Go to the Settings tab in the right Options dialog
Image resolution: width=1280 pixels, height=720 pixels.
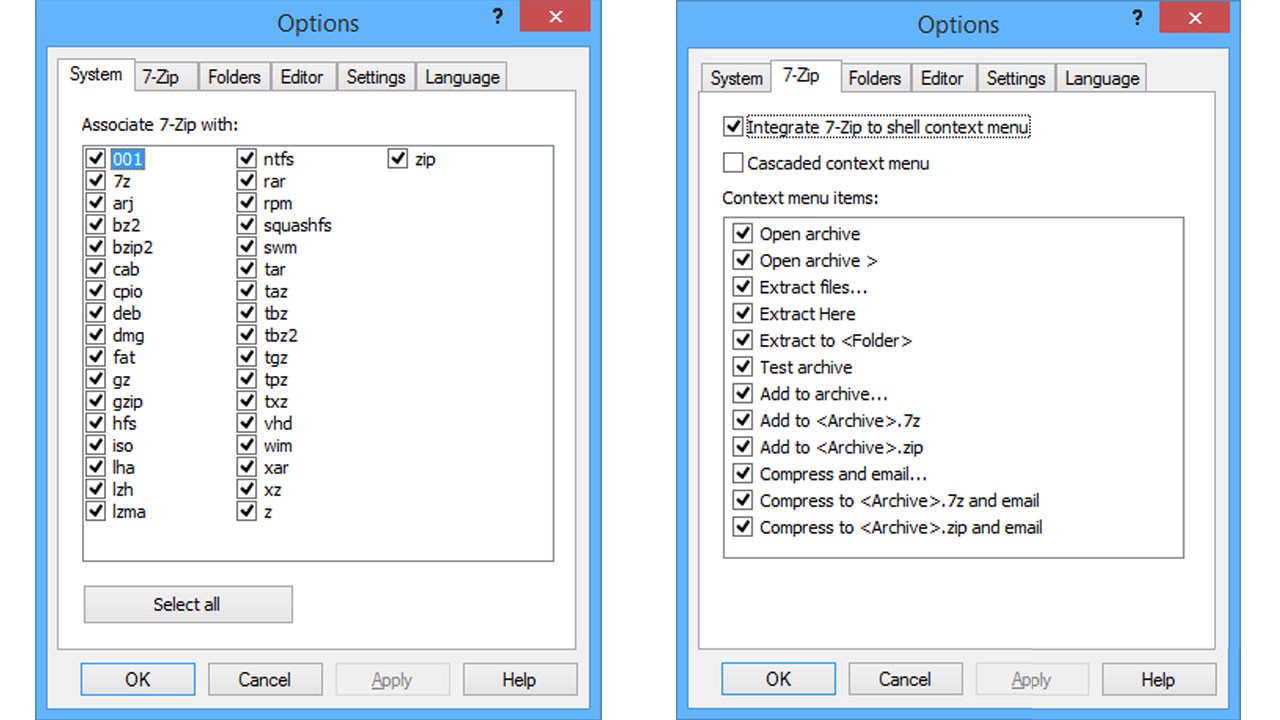pyautogui.click(x=1016, y=78)
